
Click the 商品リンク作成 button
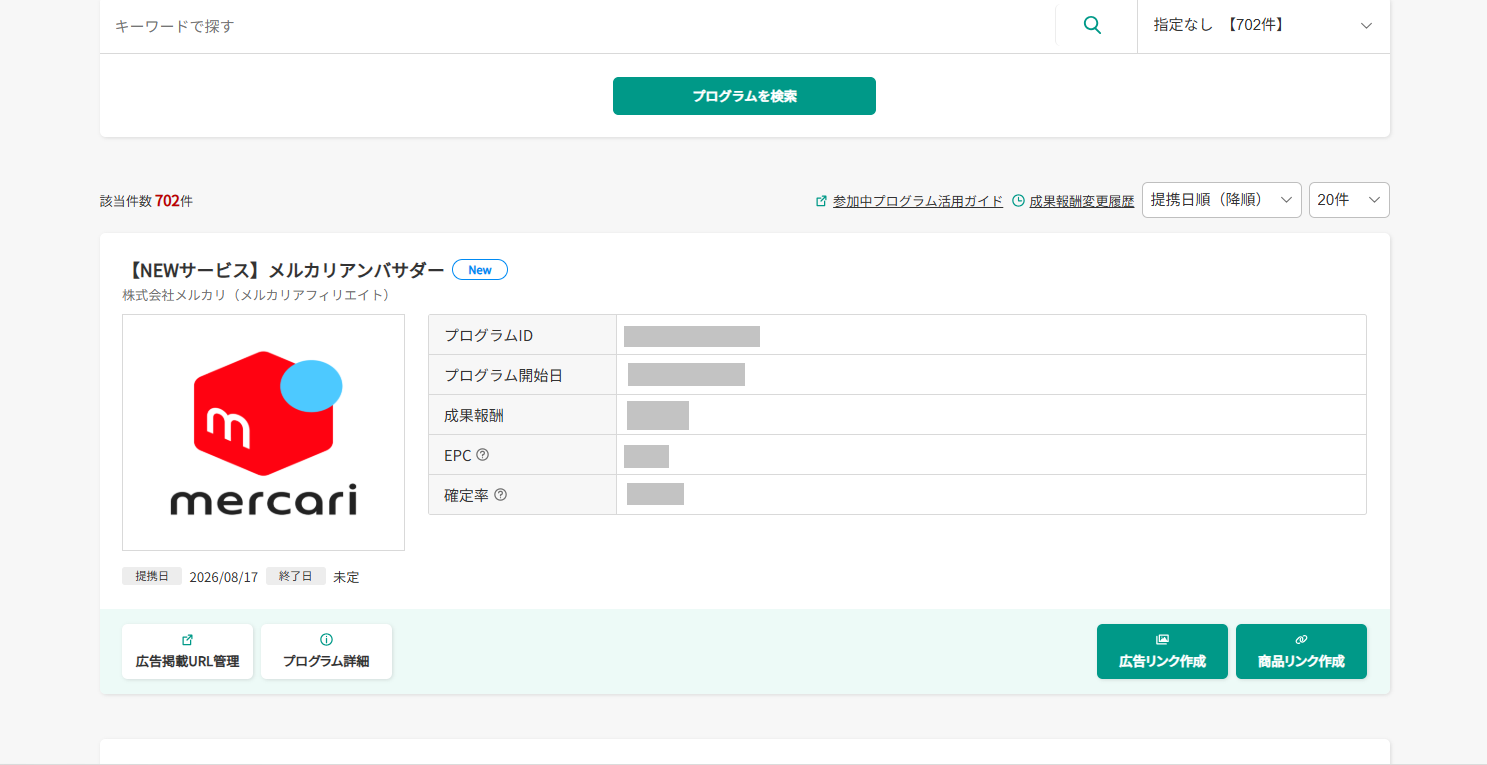tap(1301, 652)
